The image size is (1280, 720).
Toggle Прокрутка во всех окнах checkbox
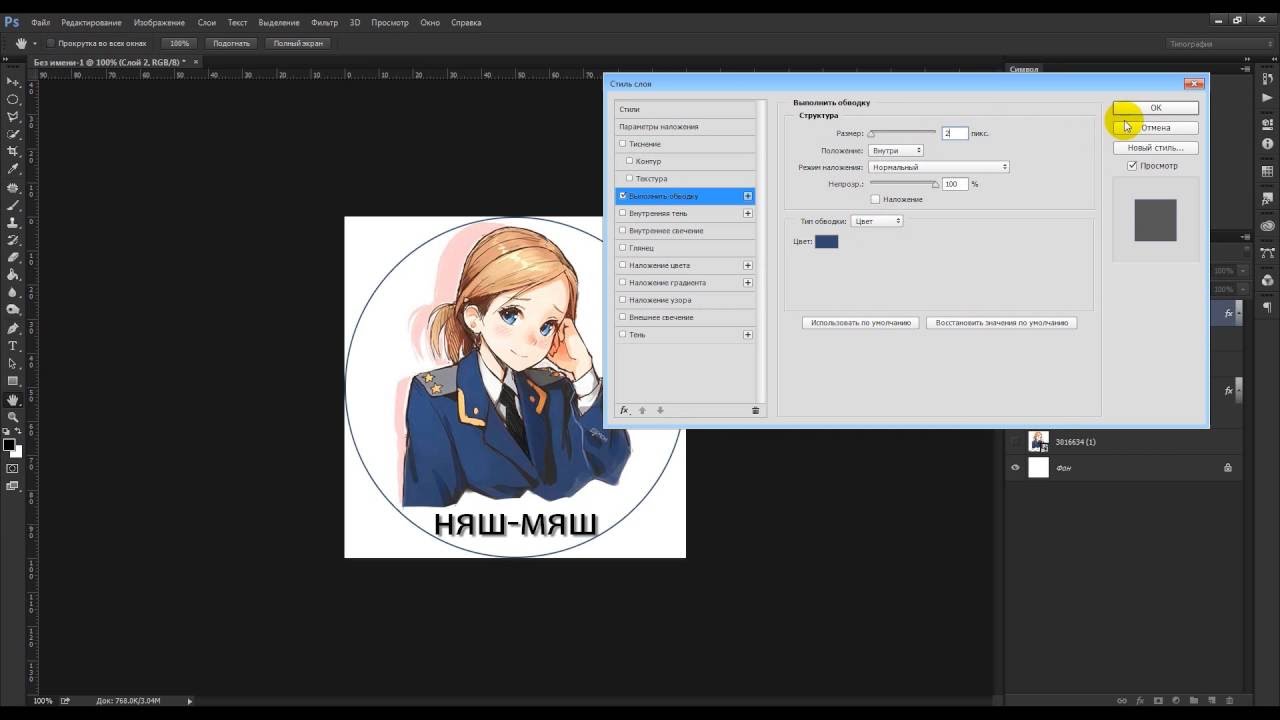51,43
